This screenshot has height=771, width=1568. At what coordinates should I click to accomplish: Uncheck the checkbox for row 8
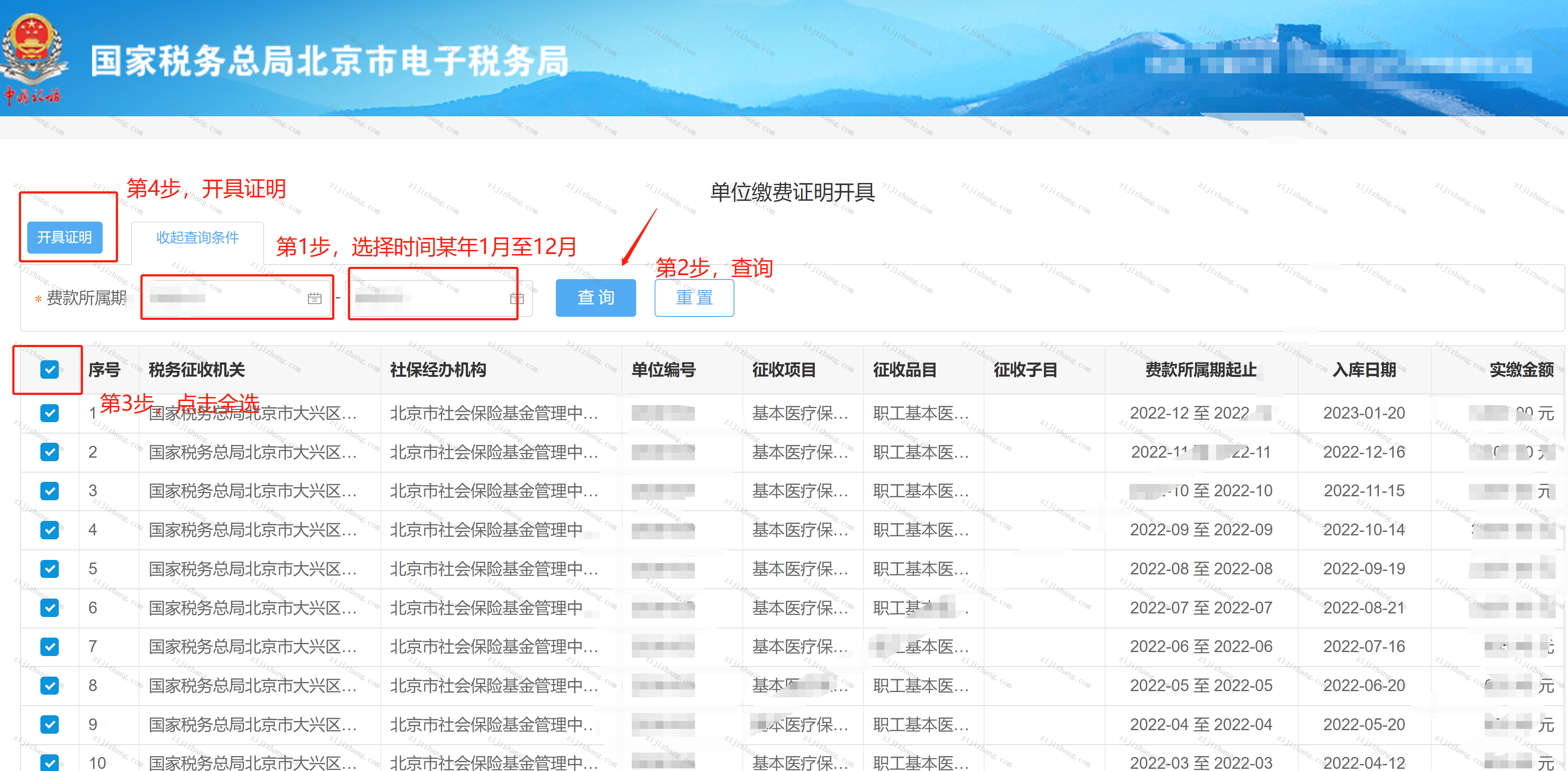pos(49,685)
